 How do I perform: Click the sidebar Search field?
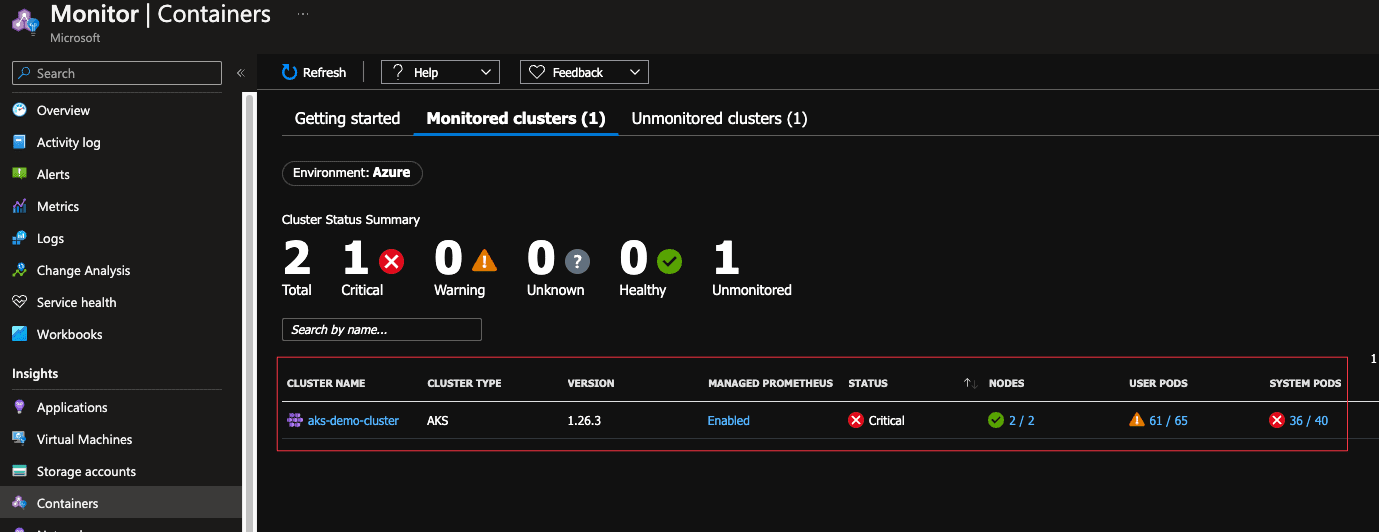pos(117,73)
